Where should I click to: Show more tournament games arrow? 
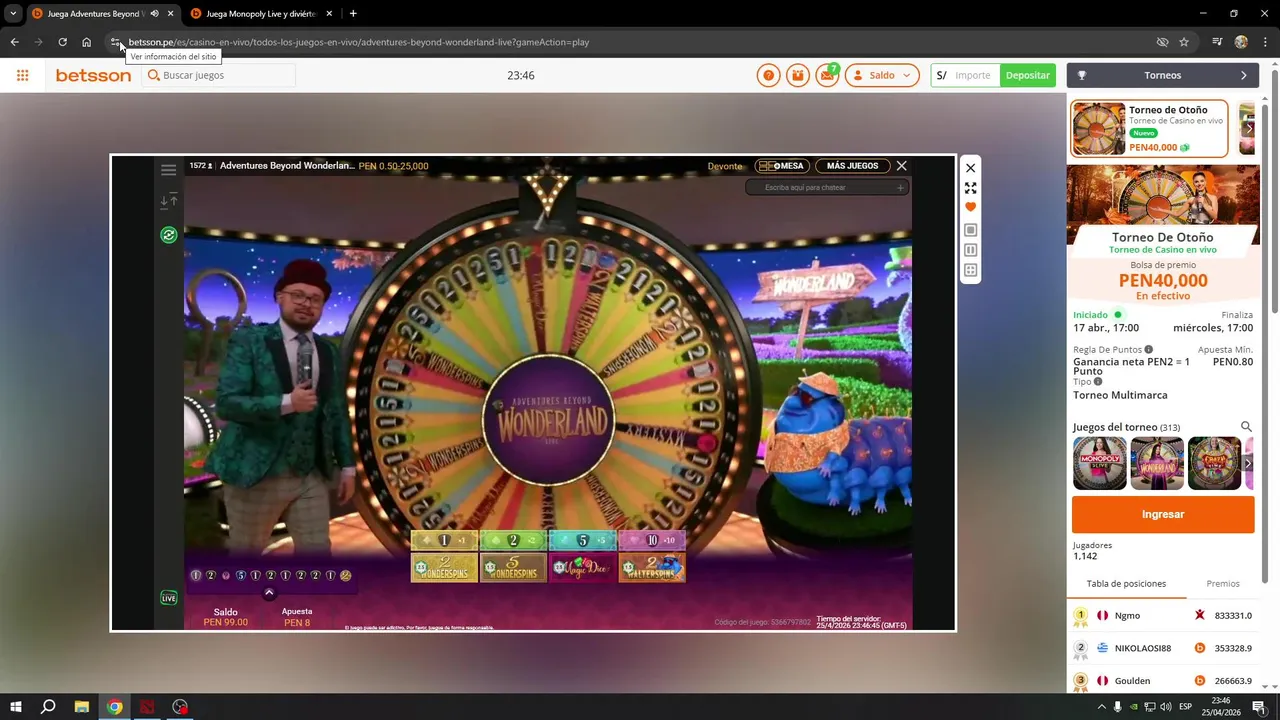coord(1247,463)
